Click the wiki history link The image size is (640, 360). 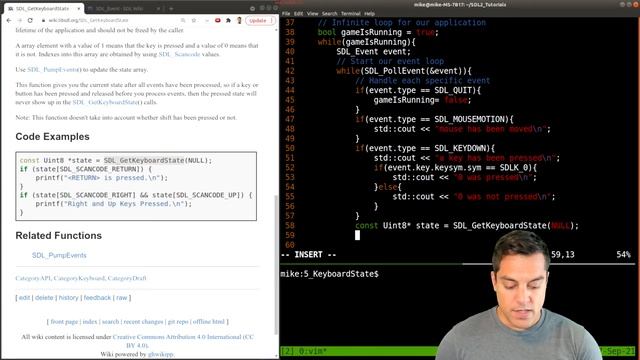tap(68, 298)
